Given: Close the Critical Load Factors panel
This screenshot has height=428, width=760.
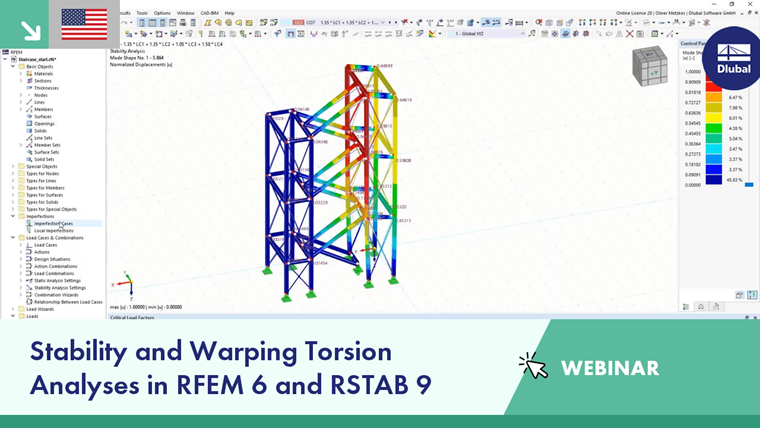Looking at the screenshot, I should [755, 317].
